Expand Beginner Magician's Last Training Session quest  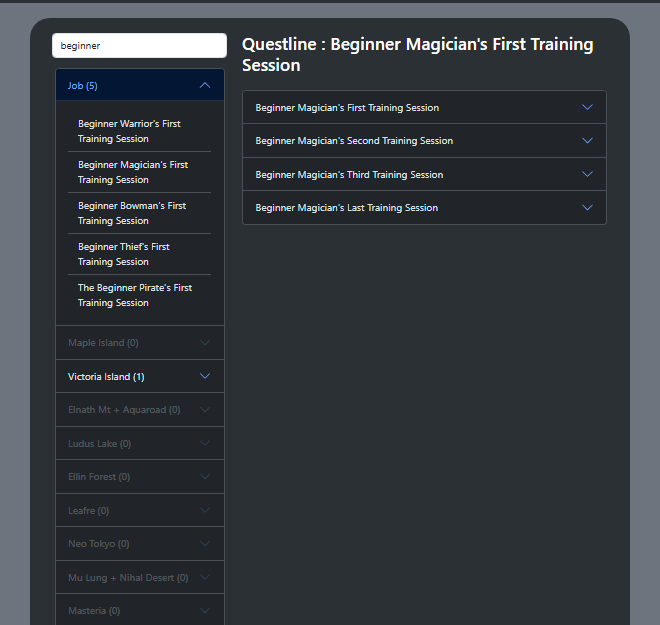pyautogui.click(x=424, y=207)
